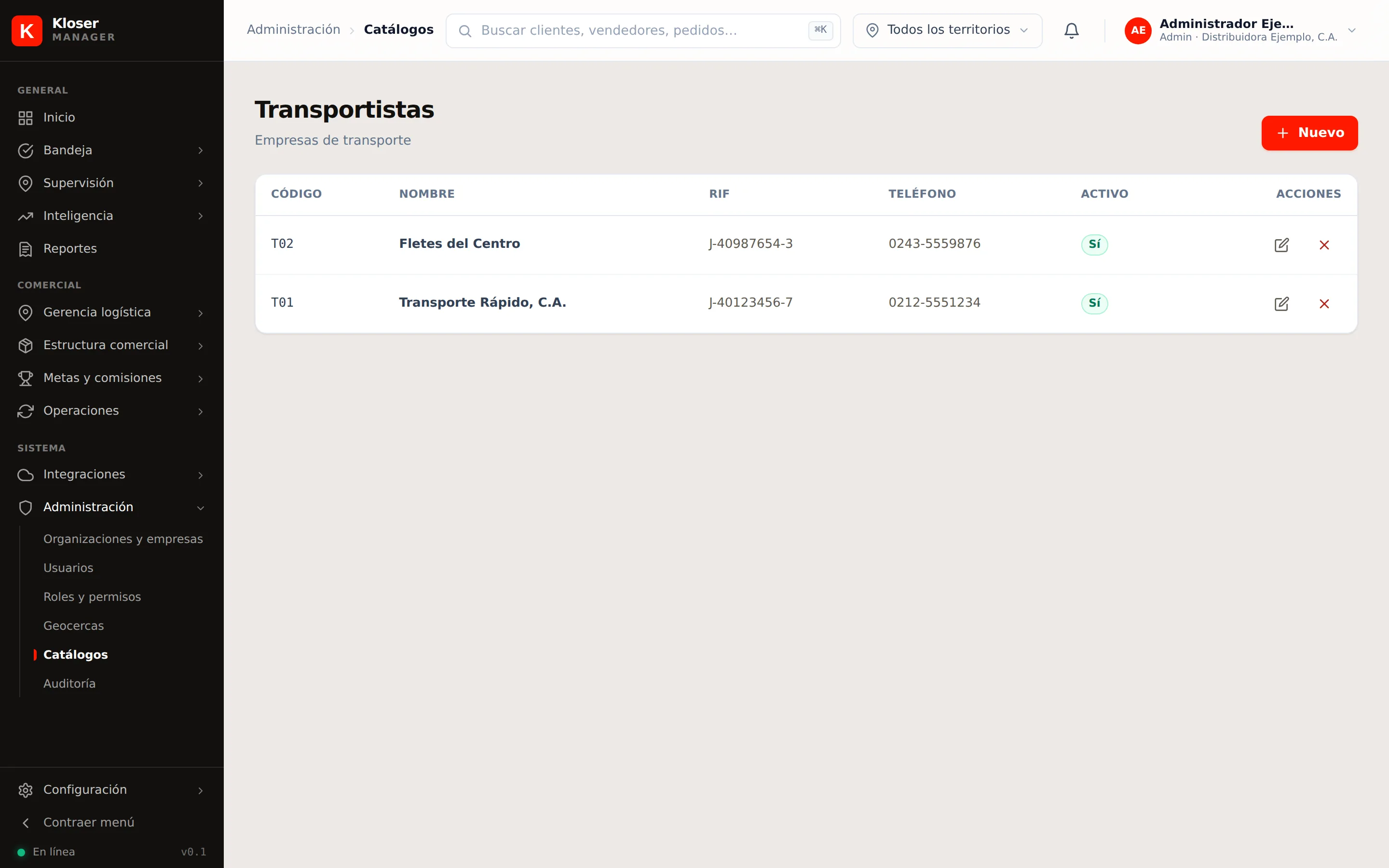Open the Administrador user account menu chevron
The image size is (1389, 868).
[x=1352, y=30]
